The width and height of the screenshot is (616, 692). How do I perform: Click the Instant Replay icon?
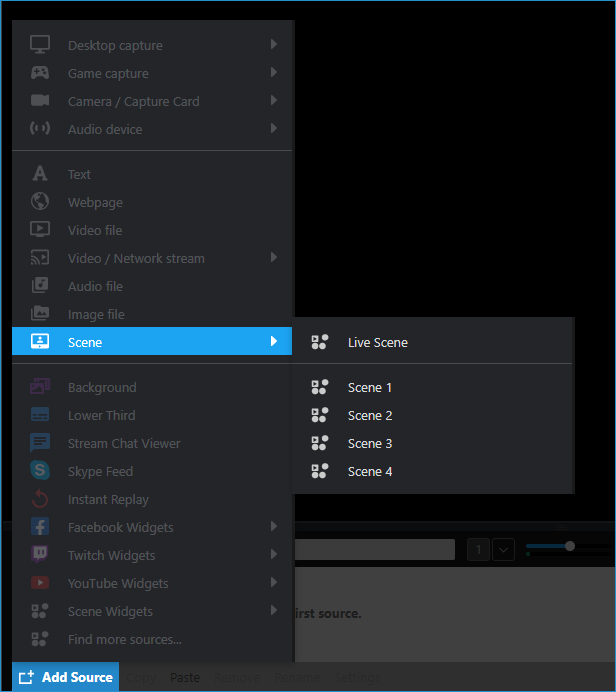(40, 499)
